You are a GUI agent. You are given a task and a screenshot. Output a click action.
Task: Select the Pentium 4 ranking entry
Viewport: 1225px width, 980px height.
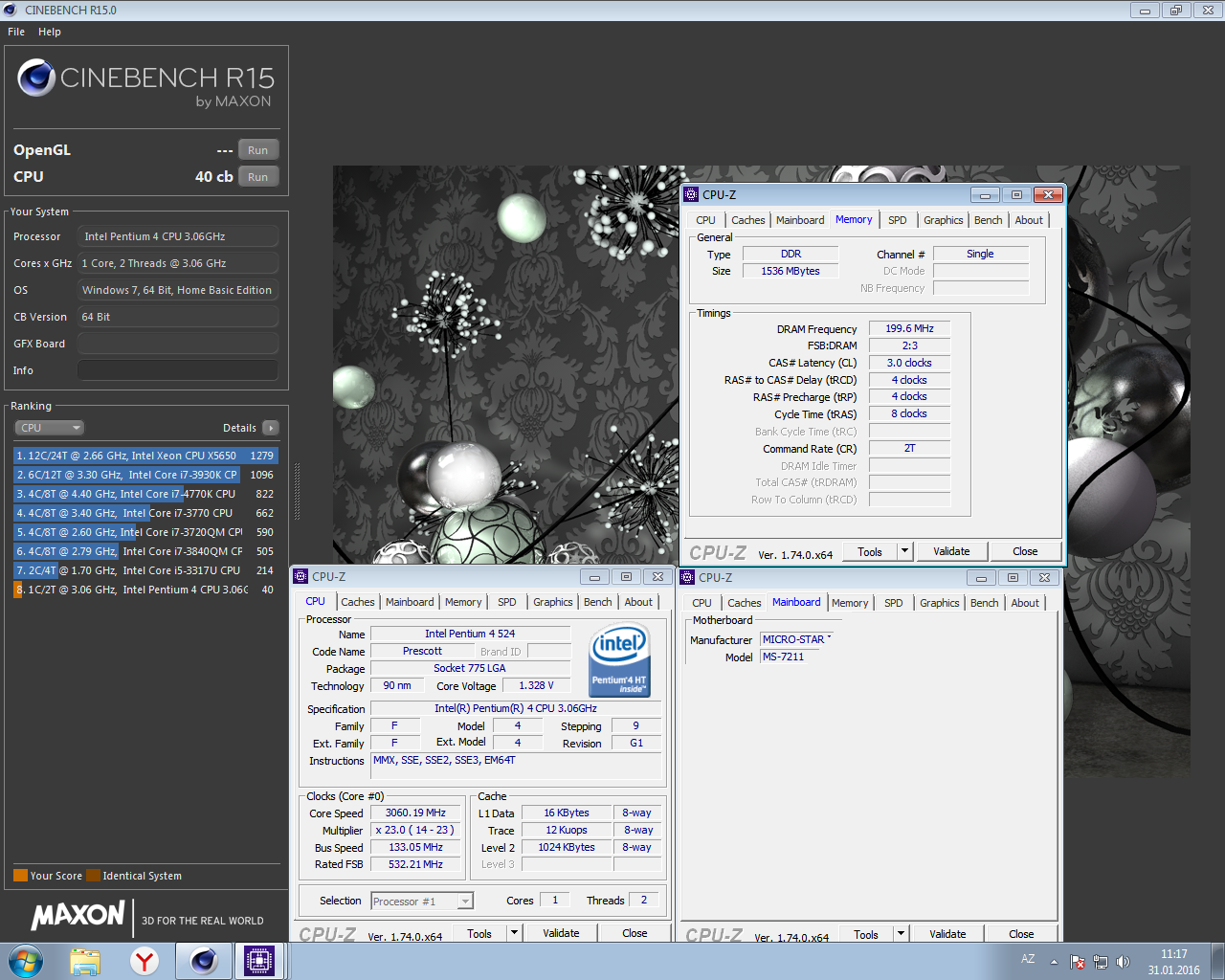point(145,590)
